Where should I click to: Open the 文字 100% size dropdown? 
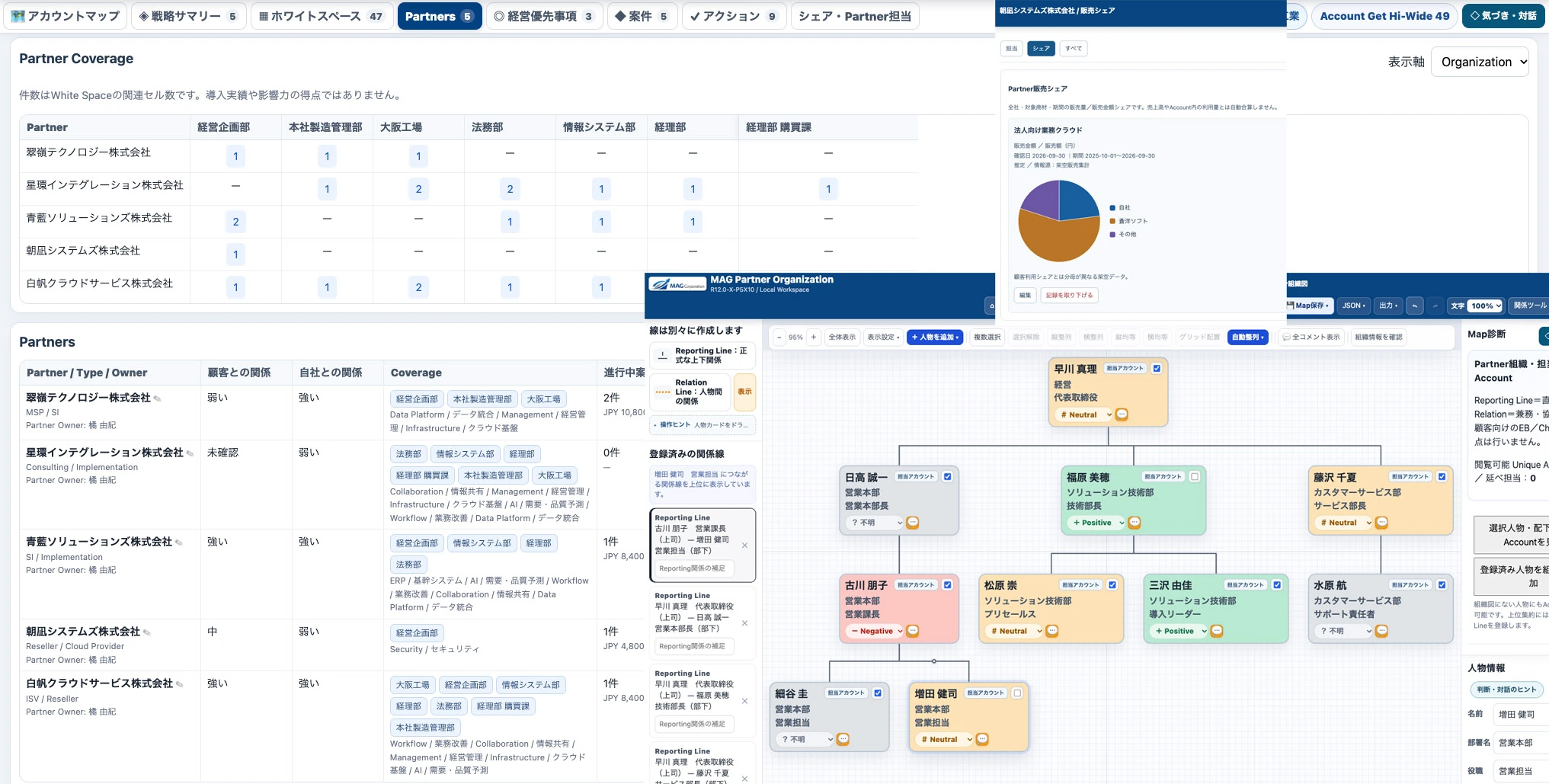tap(1486, 306)
